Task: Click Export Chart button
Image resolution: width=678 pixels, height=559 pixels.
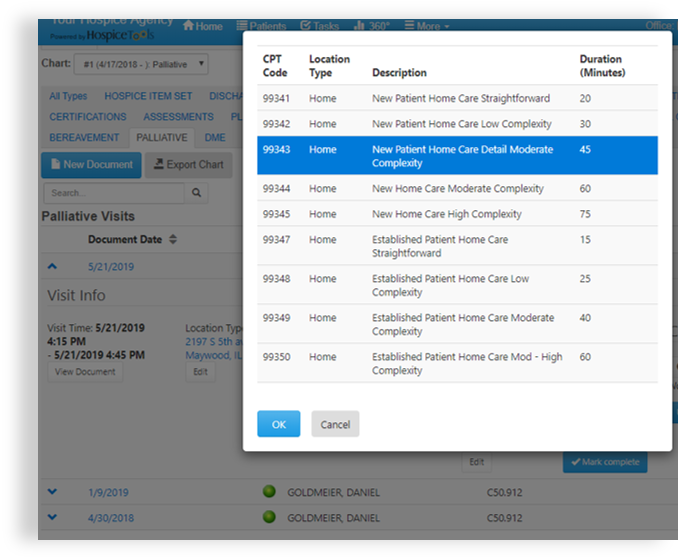Action: 188,165
